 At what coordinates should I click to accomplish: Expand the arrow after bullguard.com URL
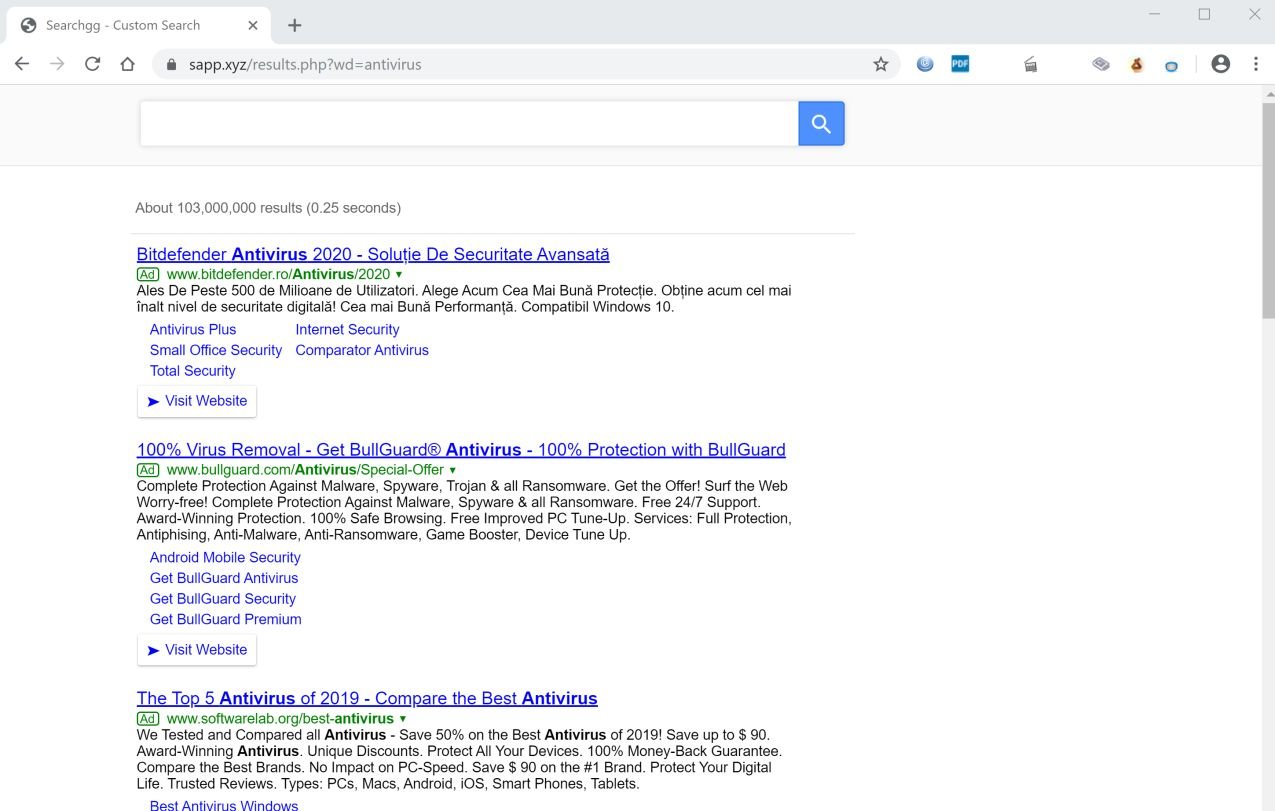(x=452, y=470)
